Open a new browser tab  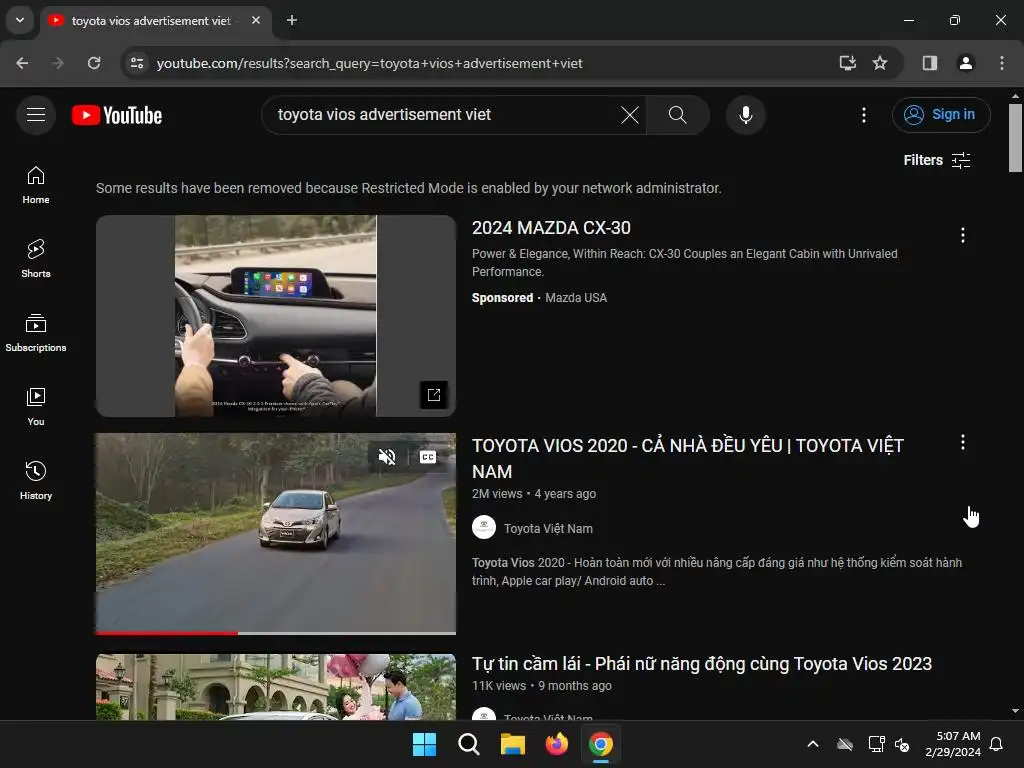[292, 20]
